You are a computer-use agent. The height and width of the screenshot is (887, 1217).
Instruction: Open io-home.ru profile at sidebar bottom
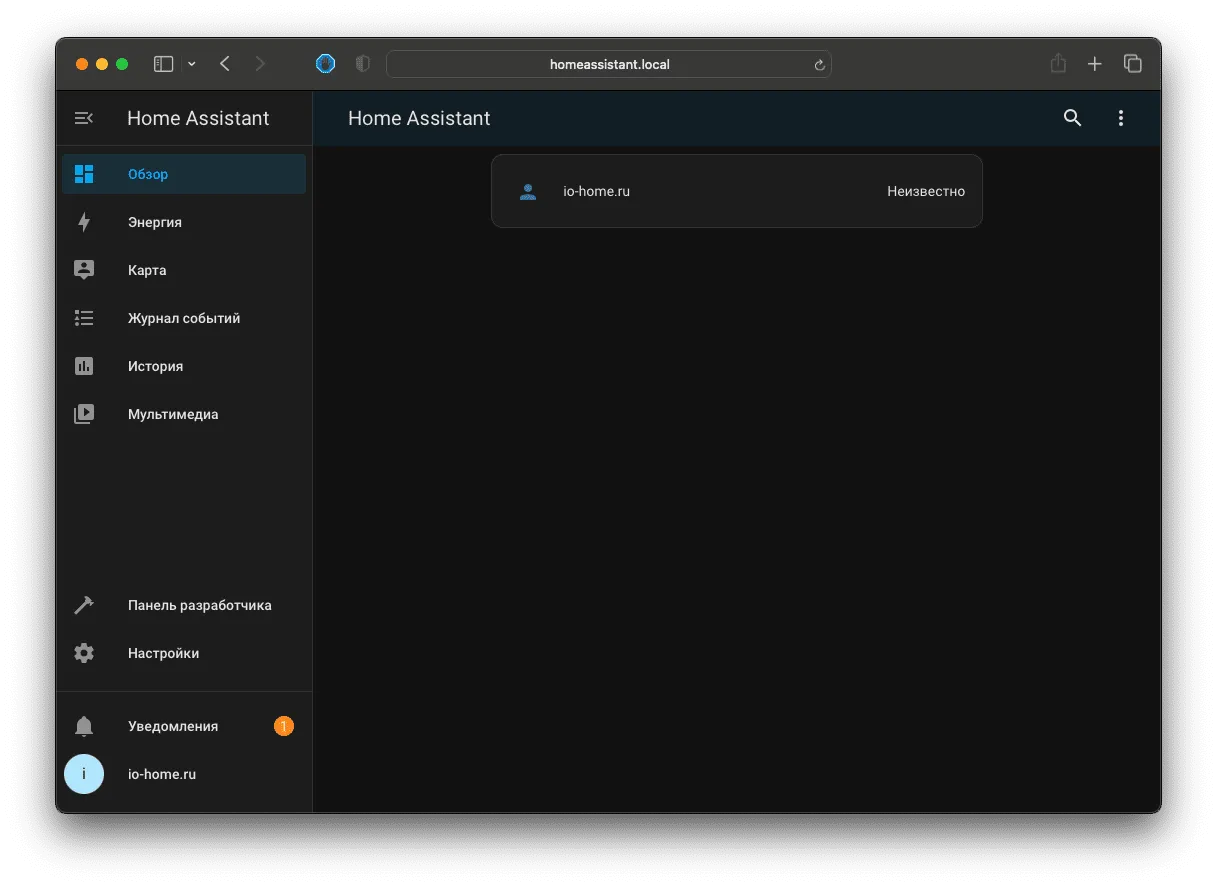click(x=184, y=774)
